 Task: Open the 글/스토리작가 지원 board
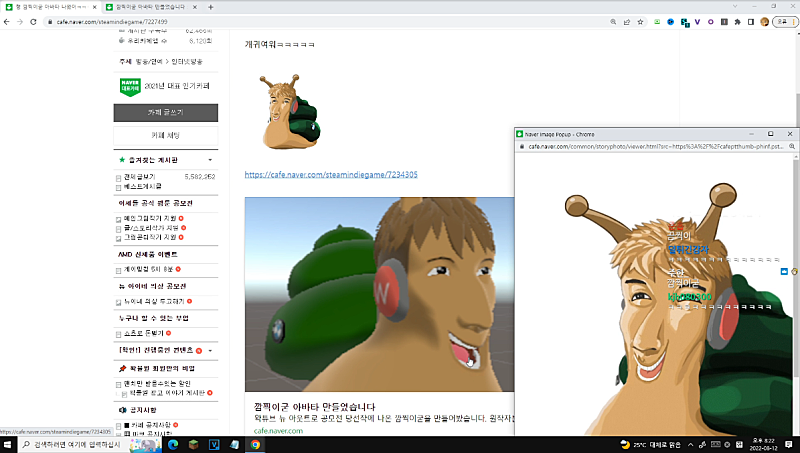[151, 228]
